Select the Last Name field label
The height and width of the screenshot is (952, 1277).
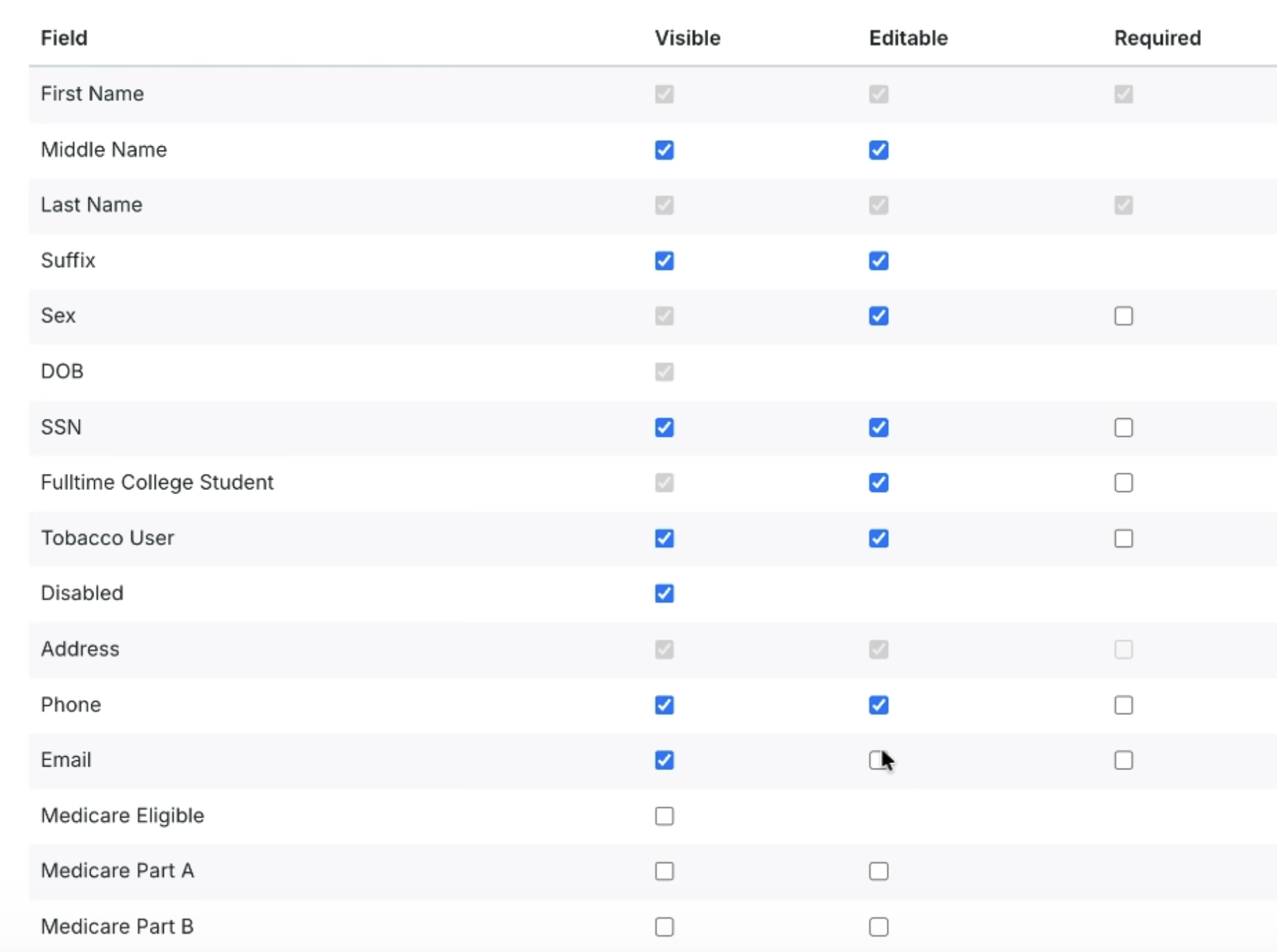click(x=91, y=204)
